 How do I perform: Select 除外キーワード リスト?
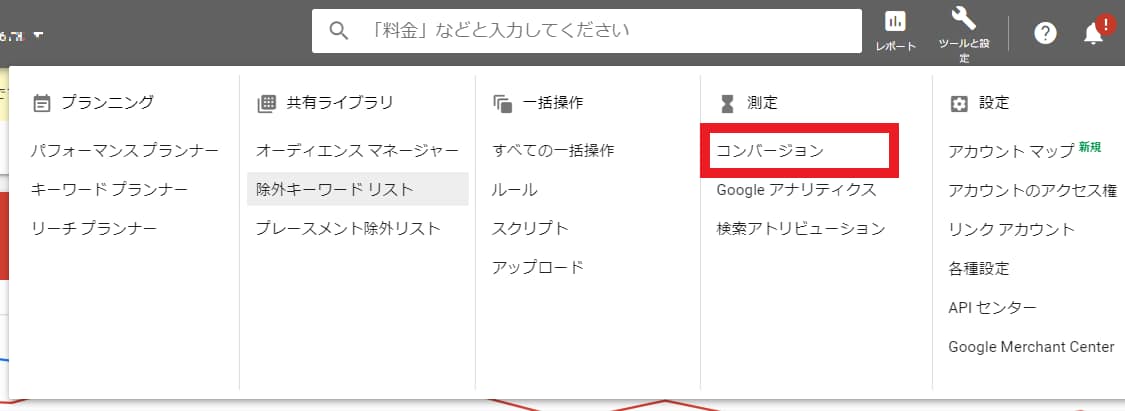tap(335, 190)
